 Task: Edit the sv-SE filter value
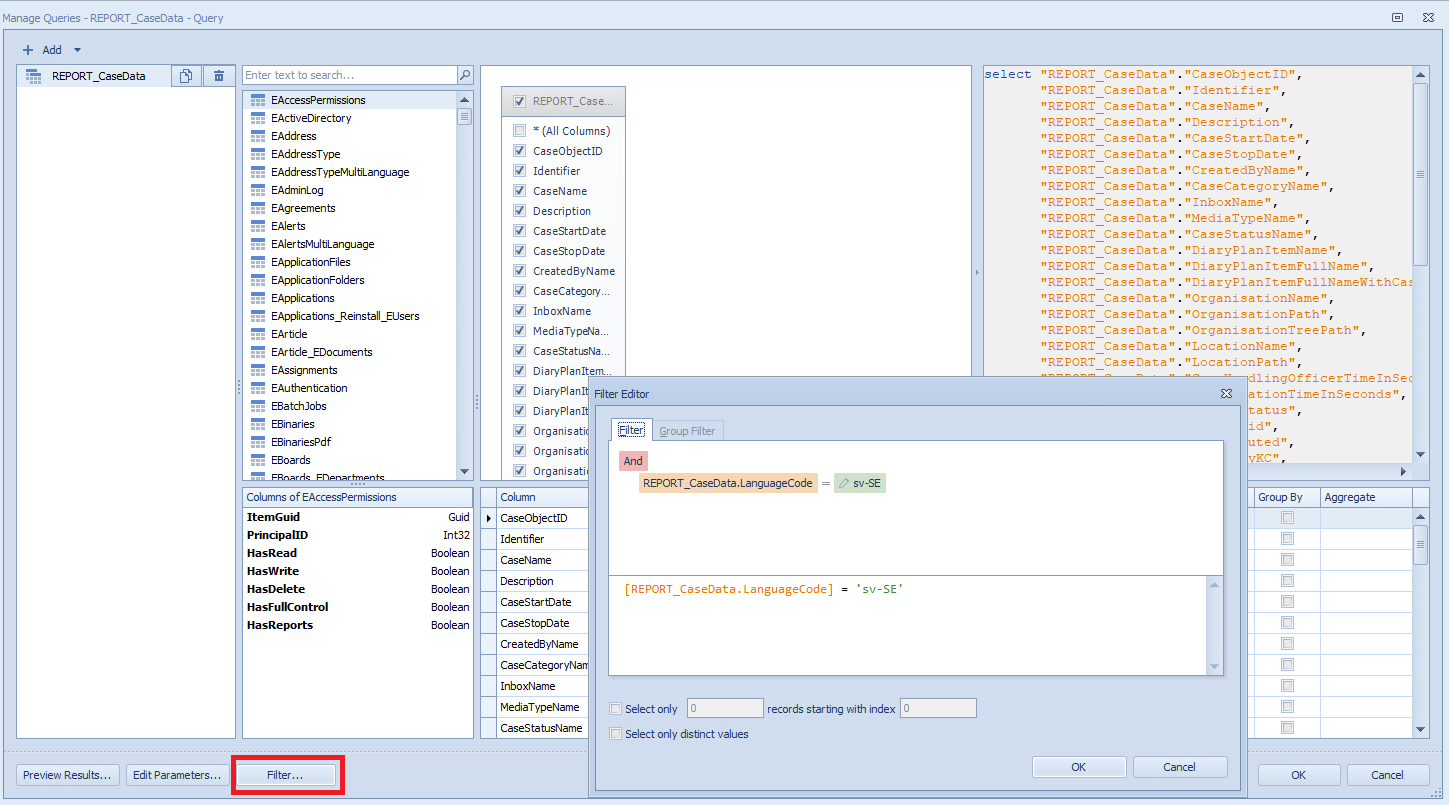point(860,483)
